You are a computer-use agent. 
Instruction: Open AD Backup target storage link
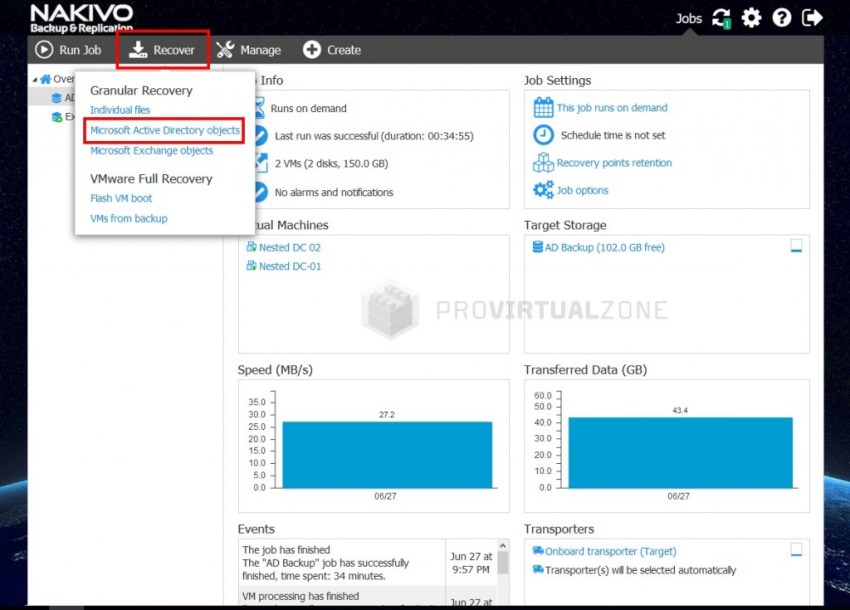[604, 247]
